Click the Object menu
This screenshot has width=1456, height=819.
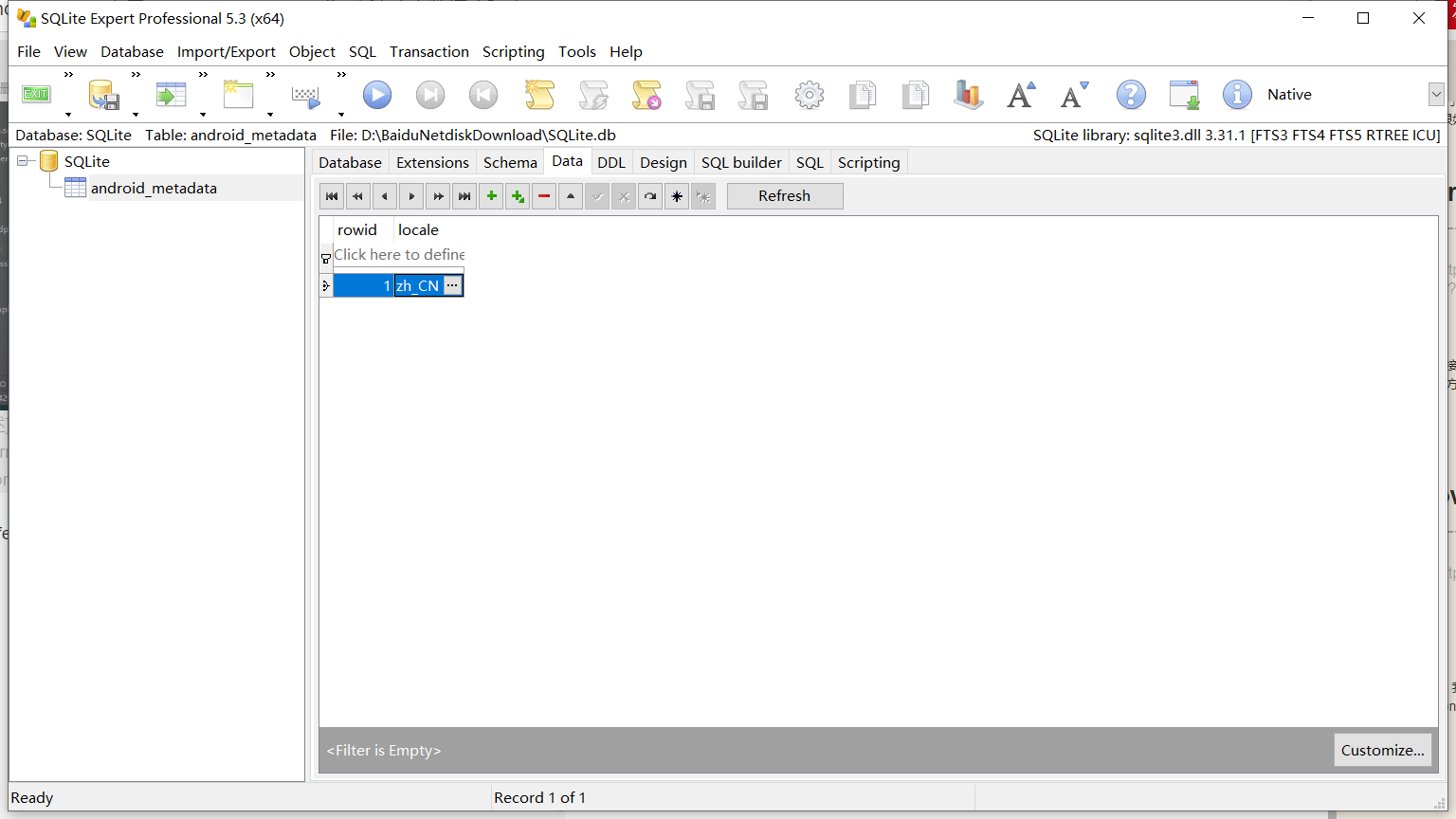coord(312,51)
